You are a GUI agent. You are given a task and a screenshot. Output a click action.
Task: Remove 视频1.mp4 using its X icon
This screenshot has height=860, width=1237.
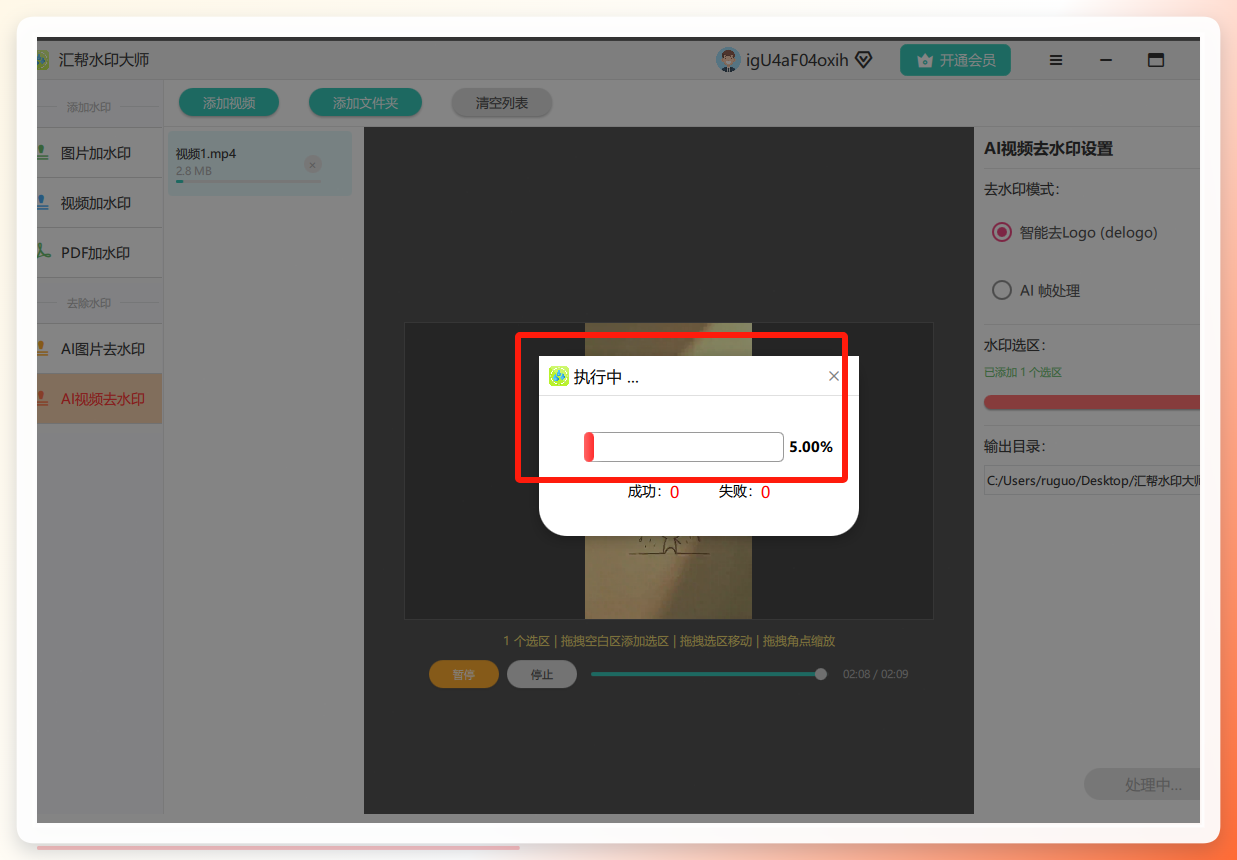[x=313, y=164]
